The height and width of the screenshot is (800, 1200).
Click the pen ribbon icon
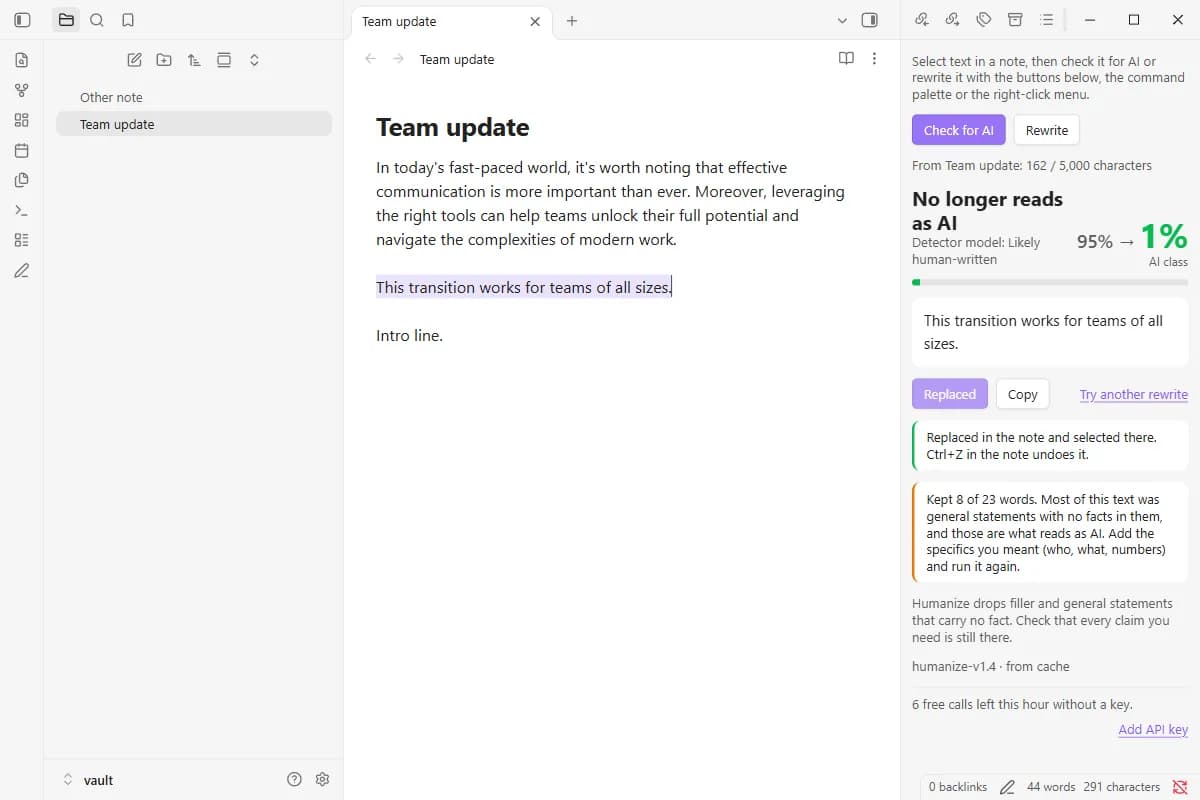click(x=22, y=270)
